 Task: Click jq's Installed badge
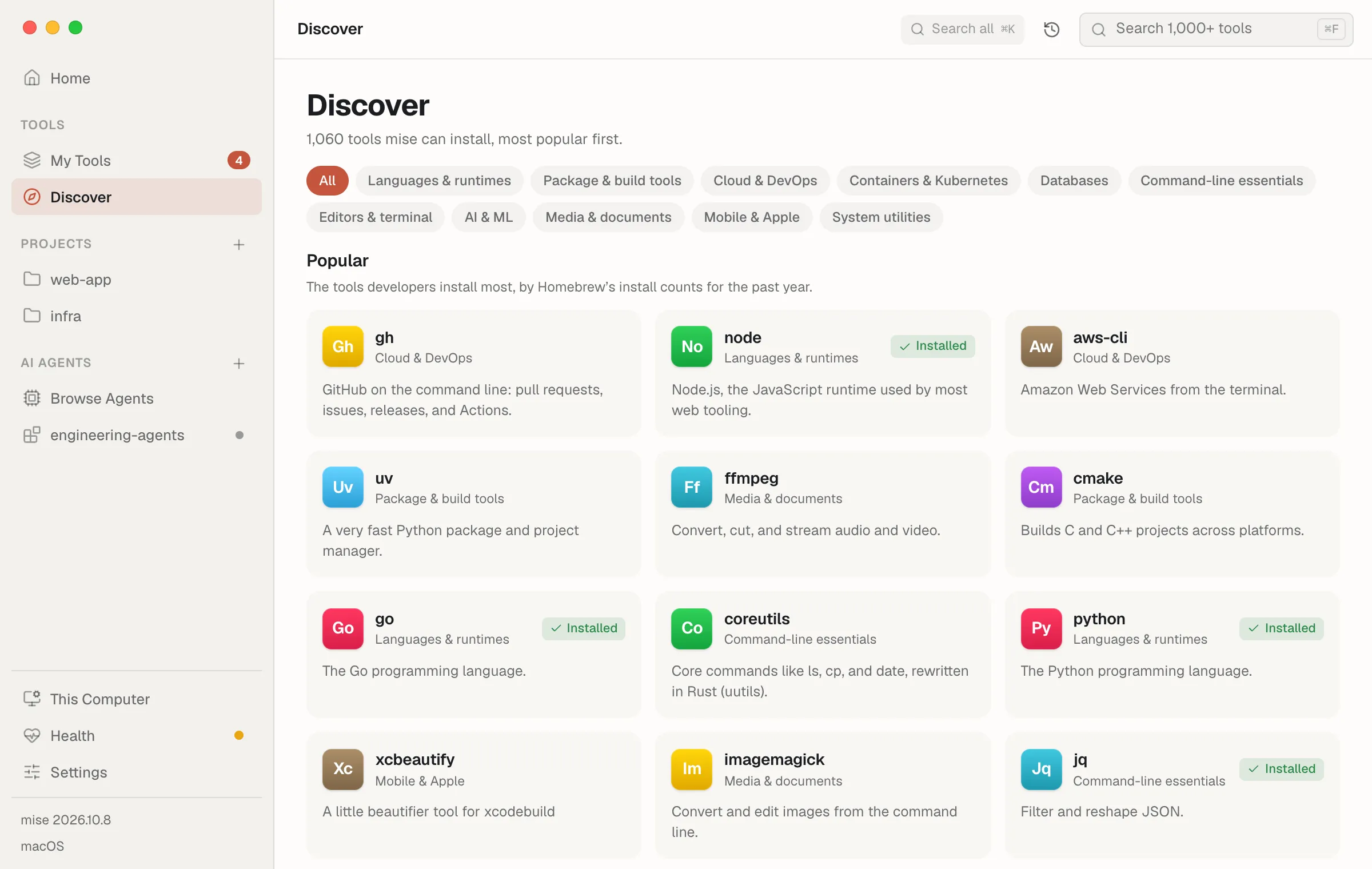pos(1282,769)
